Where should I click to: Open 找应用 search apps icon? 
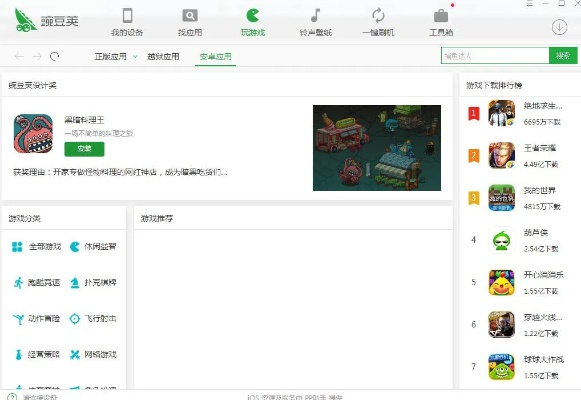190,16
